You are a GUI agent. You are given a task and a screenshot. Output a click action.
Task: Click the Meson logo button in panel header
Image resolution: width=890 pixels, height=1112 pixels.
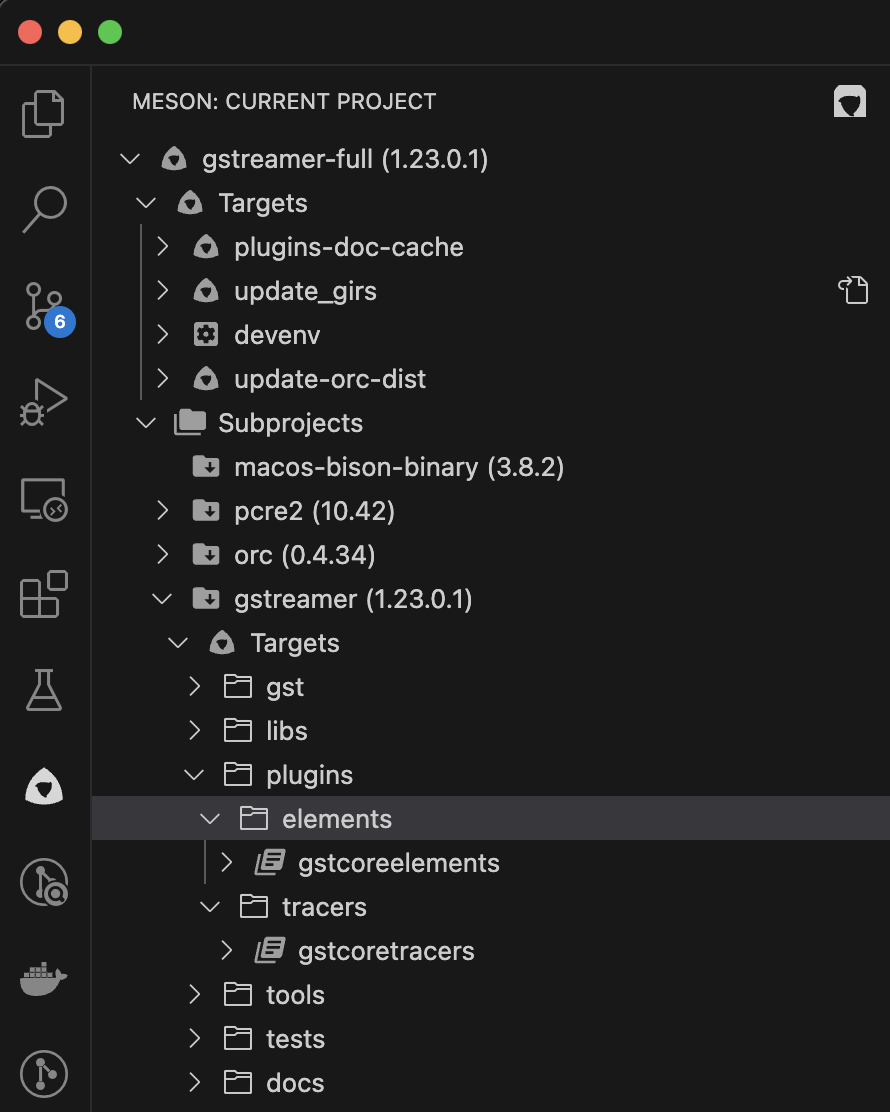click(x=850, y=102)
